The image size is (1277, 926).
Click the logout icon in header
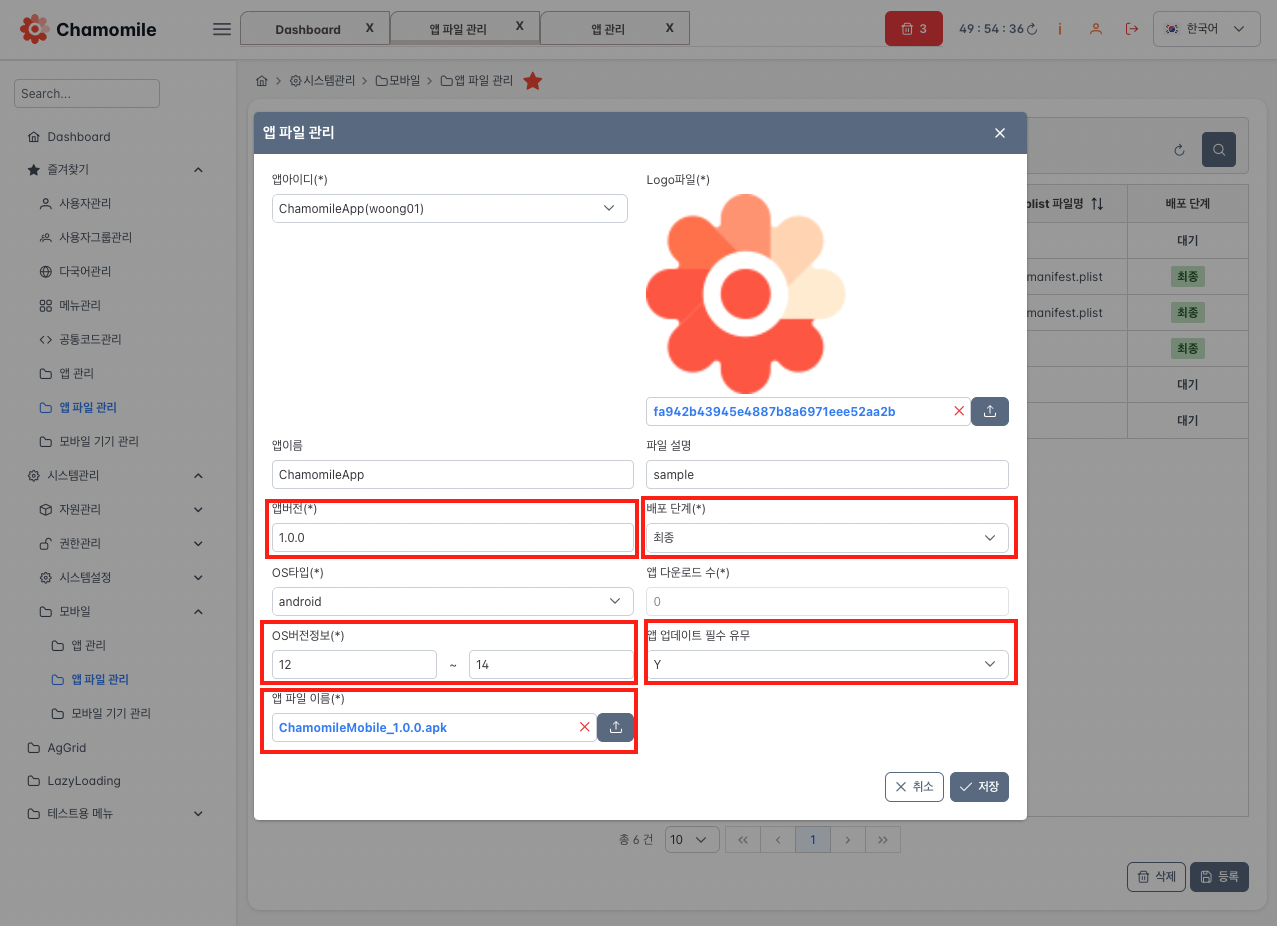[1132, 29]
